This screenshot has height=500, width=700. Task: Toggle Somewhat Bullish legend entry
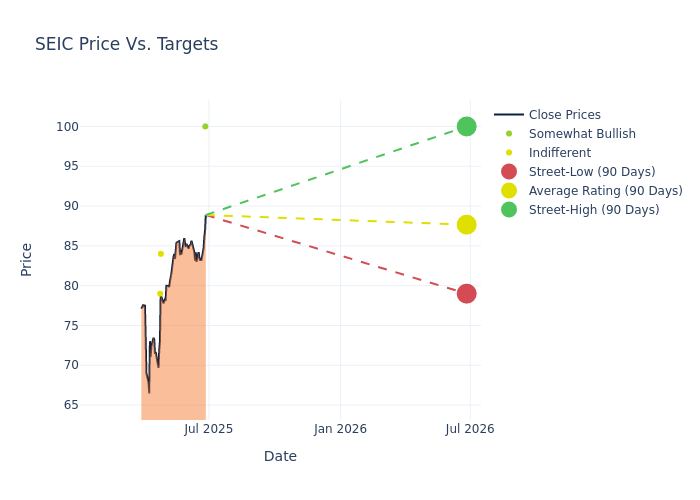(582, 134)
